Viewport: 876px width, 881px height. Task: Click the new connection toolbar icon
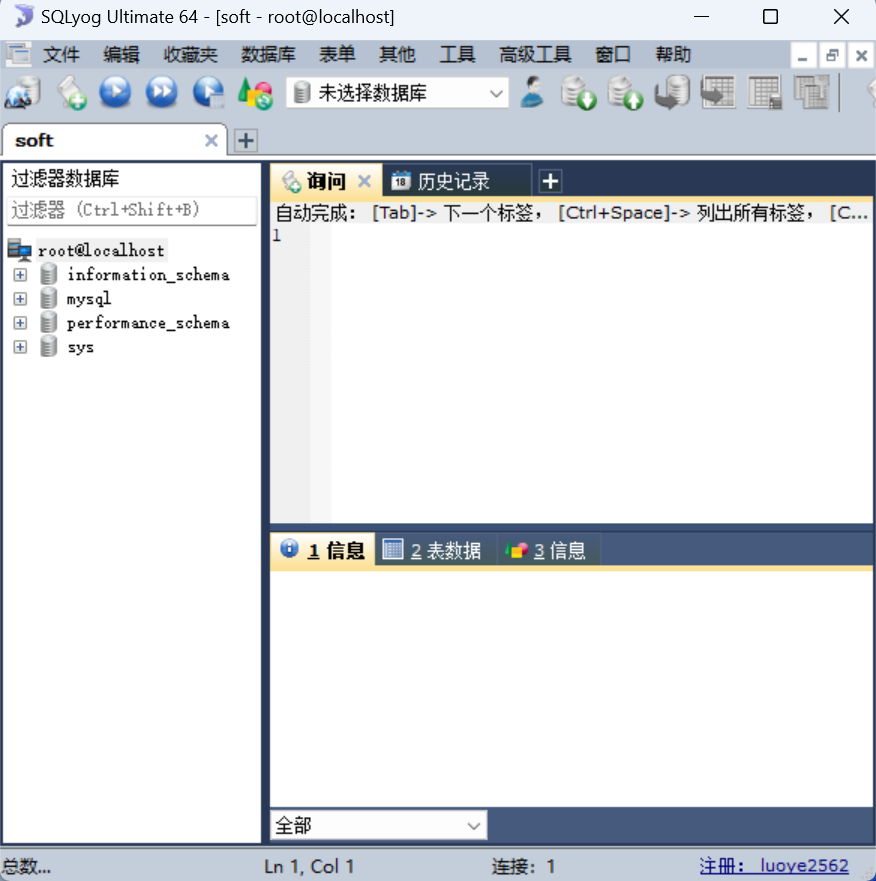(22, 94)
